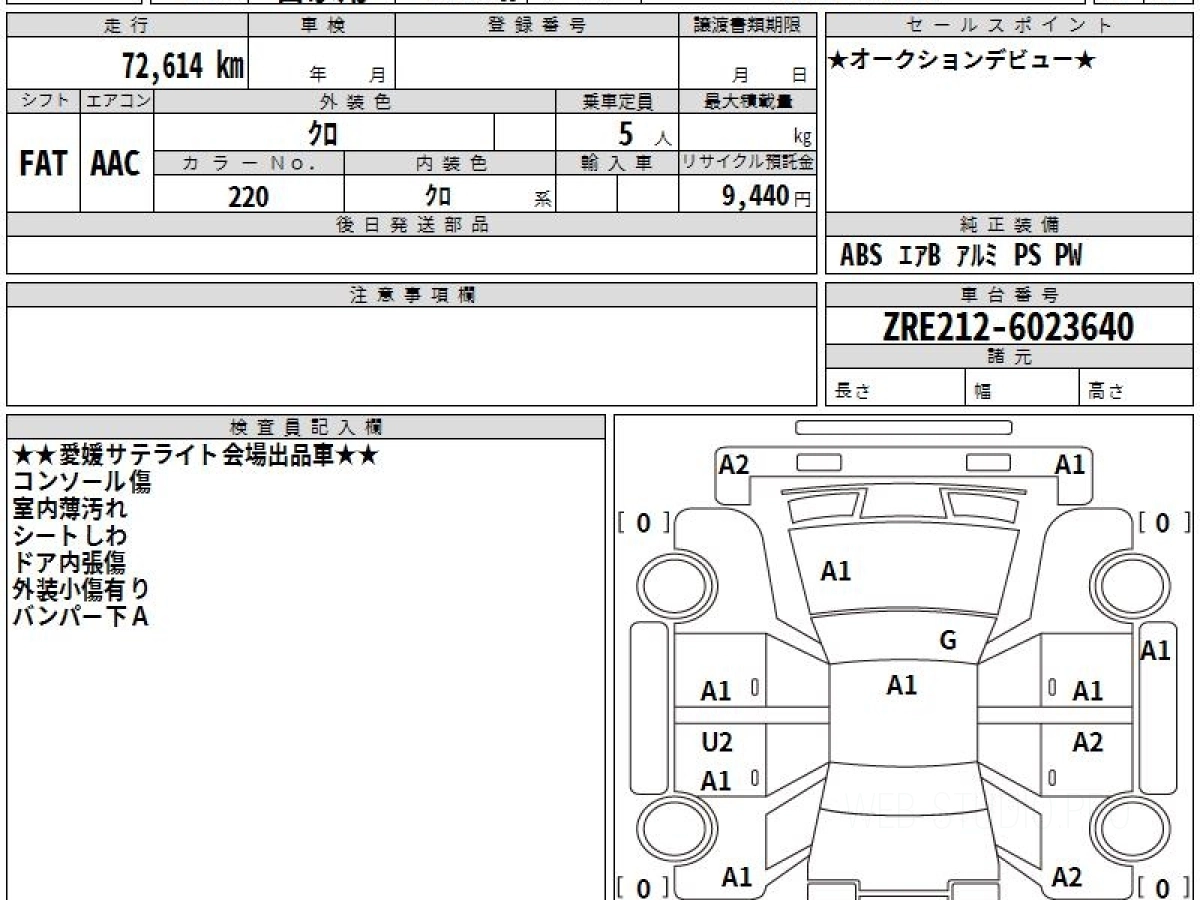Click the ★オークションデビュー★ sales point text
Image resolution: width=1200 pixels, height=900 pixels.
[962, 61]
